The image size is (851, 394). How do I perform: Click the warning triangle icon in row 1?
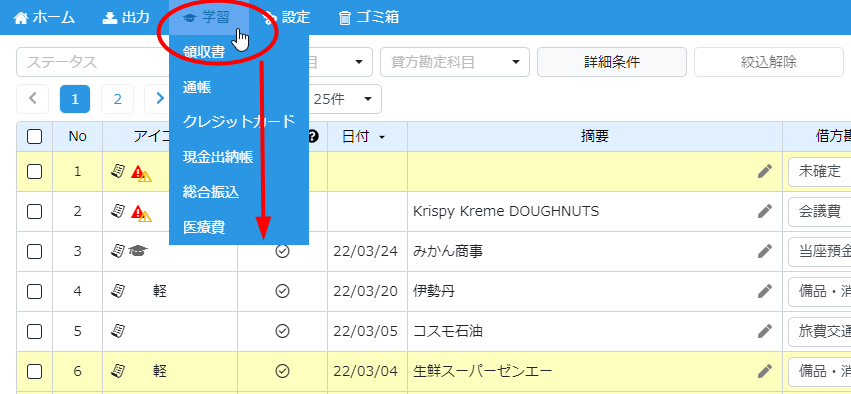click(x=141, y=173)
